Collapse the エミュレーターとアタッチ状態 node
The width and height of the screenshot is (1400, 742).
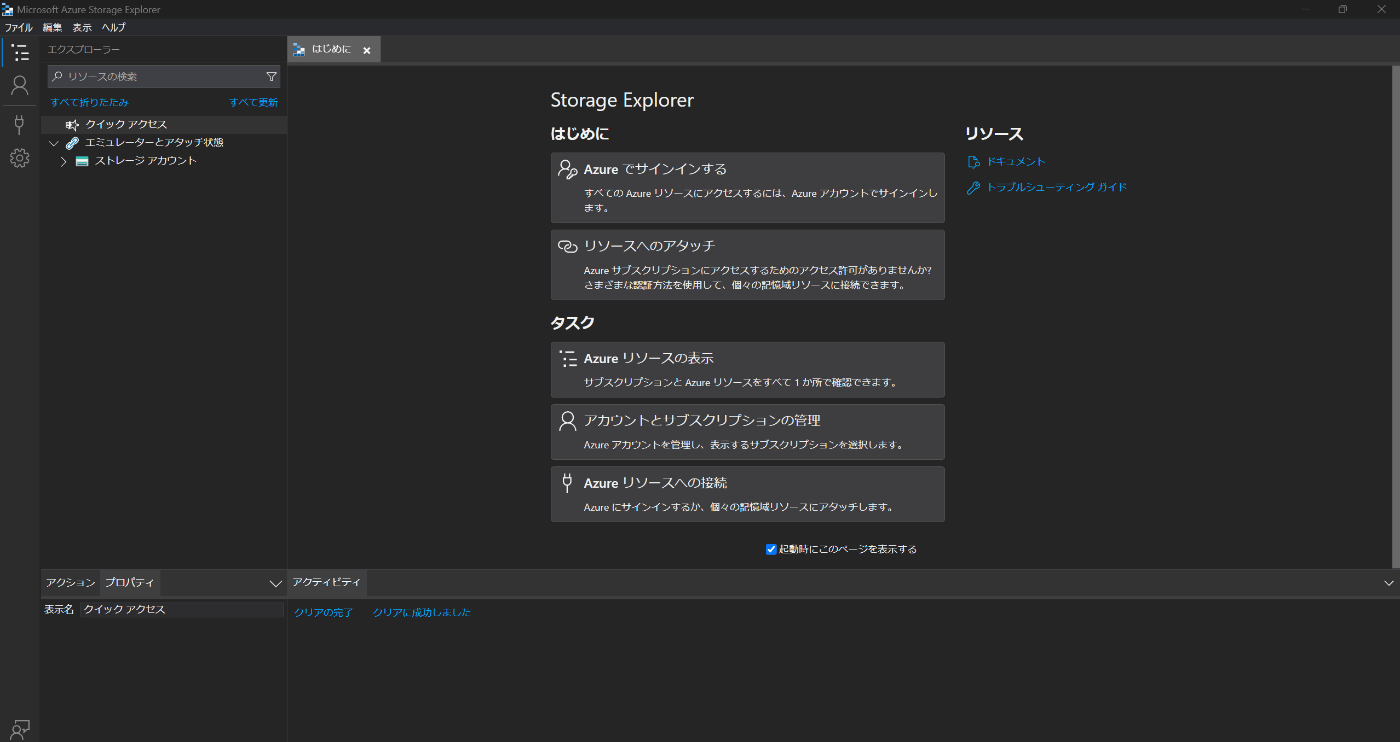(54, 143)
